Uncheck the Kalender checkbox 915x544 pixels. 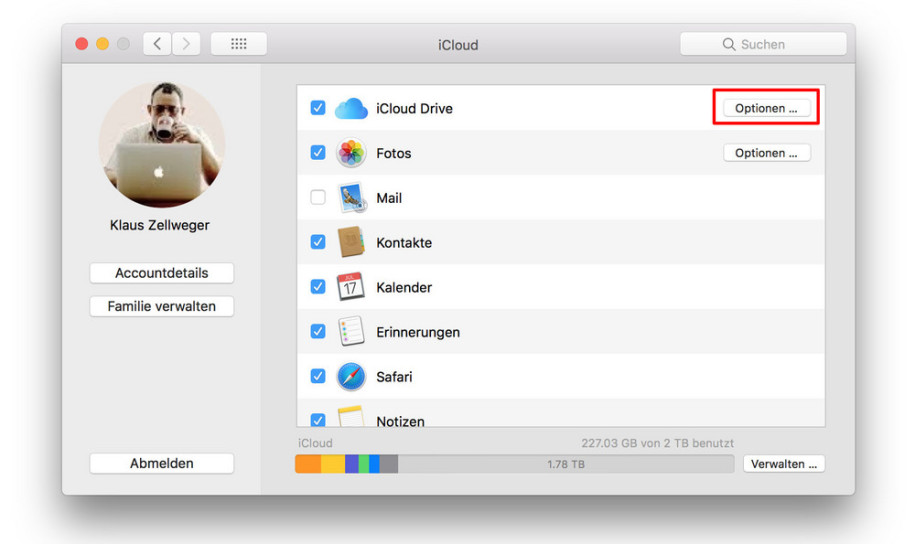[318, 287]
